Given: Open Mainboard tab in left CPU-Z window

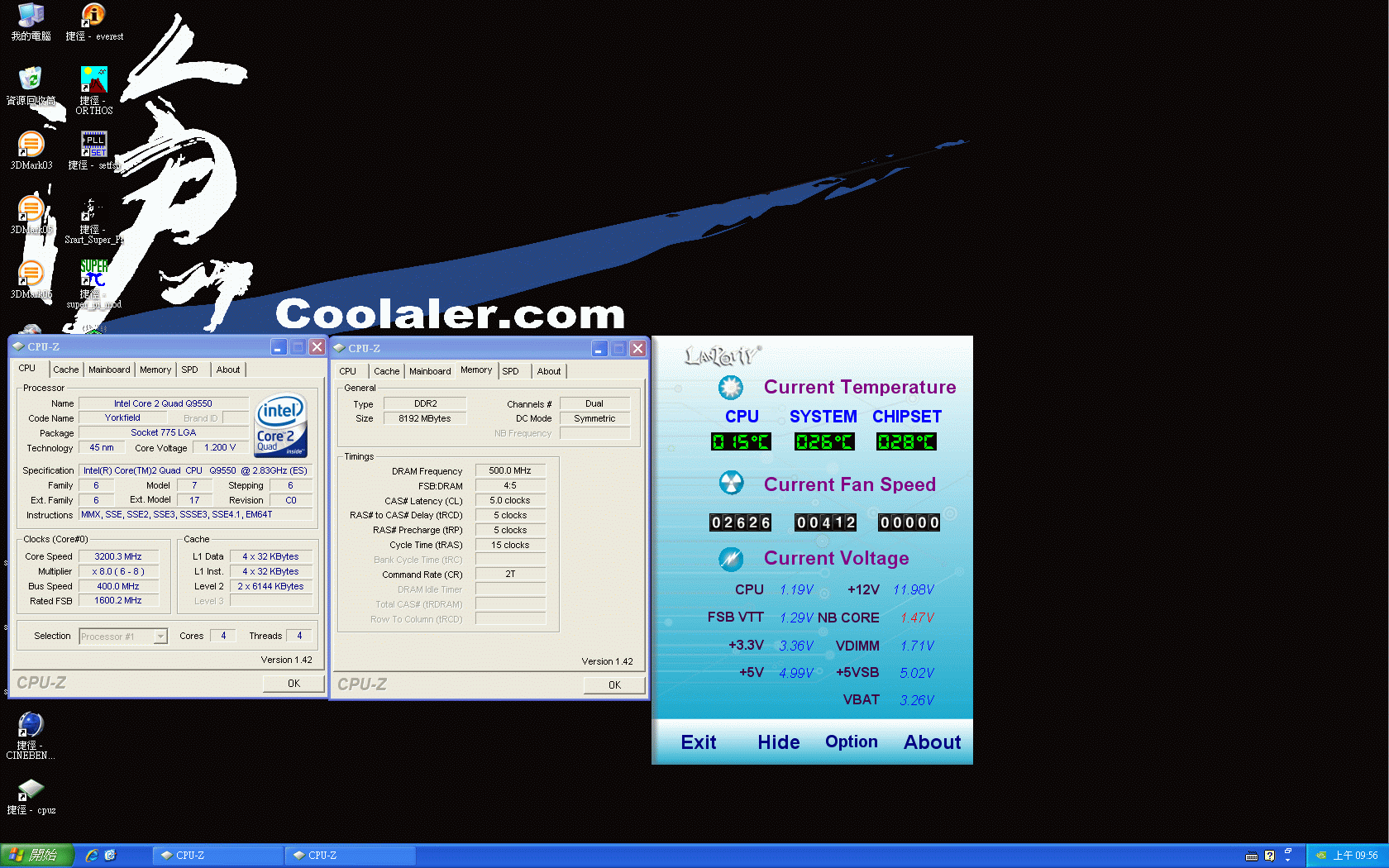Looking at the screenshot, I should click(x=109, y=370).
